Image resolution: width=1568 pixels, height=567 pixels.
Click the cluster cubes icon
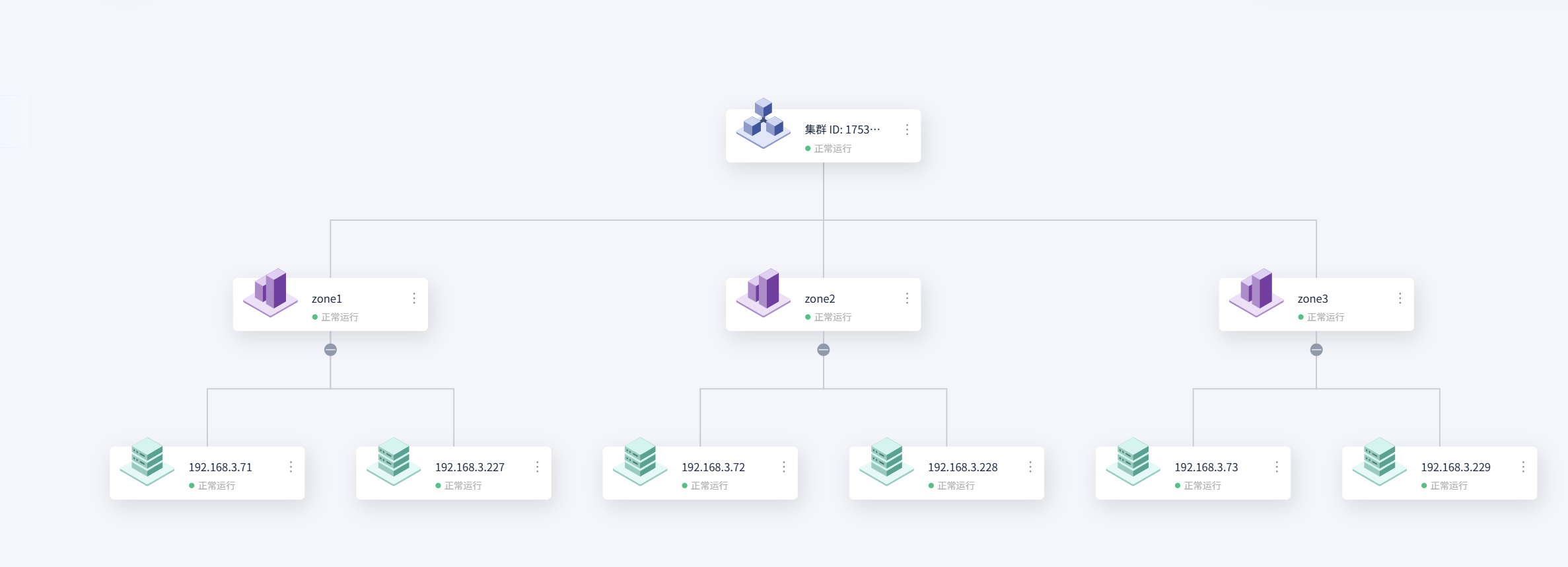coord(763,124)
